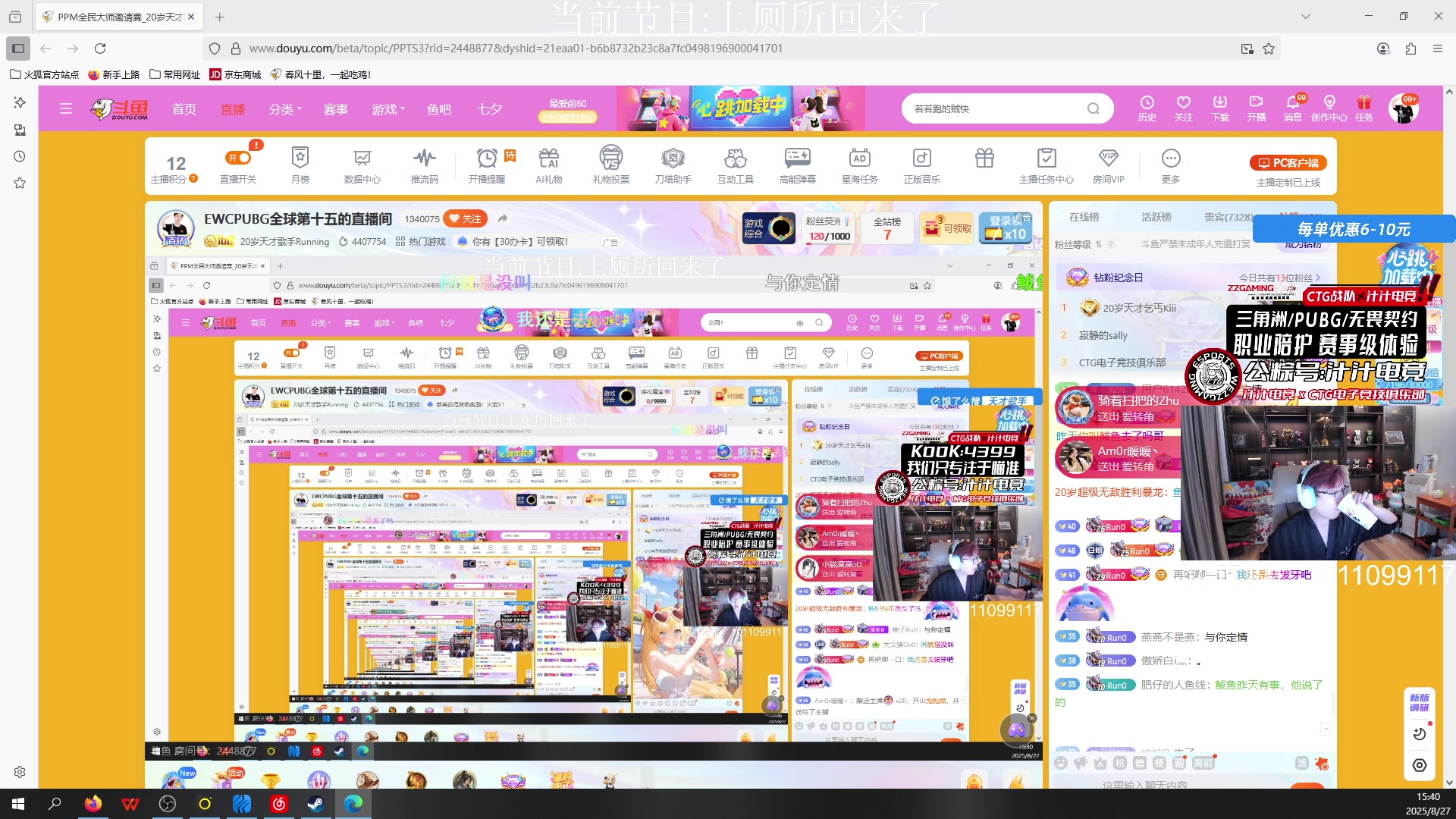Viewport: 1456px width, 819px height.
Task: Toggle the 粉 fan badge chat option
Action: tap(1120, 763)
